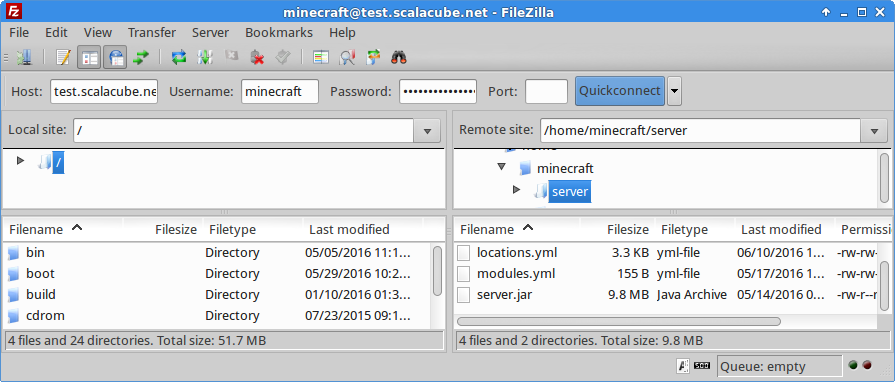
Task: Open the View menu
Action: (x=98, y=33)
